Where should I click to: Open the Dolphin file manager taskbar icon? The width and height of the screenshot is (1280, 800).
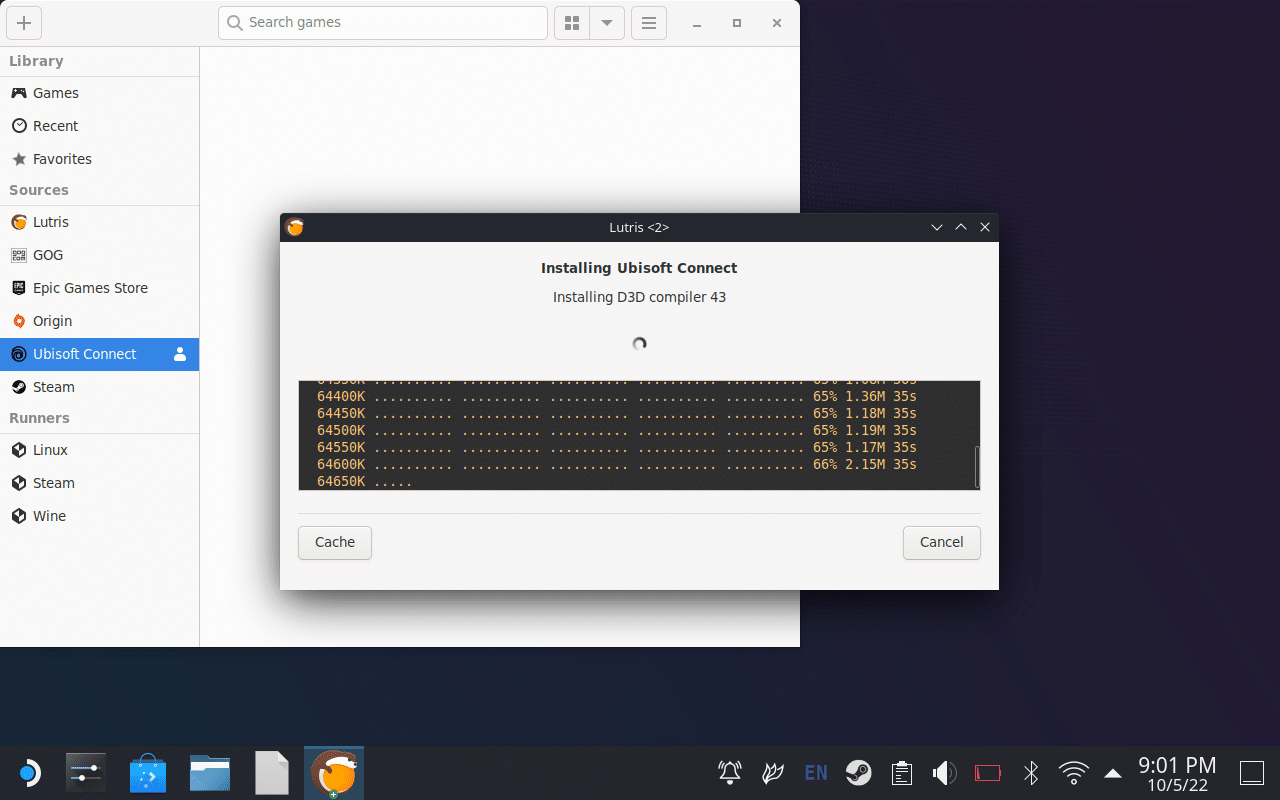pos(210,773)
